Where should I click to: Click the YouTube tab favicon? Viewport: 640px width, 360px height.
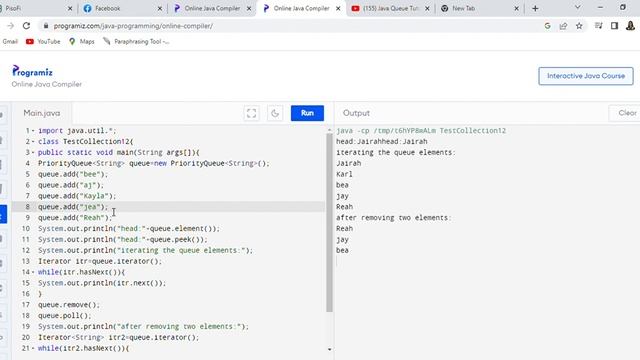tap(356, 8)
